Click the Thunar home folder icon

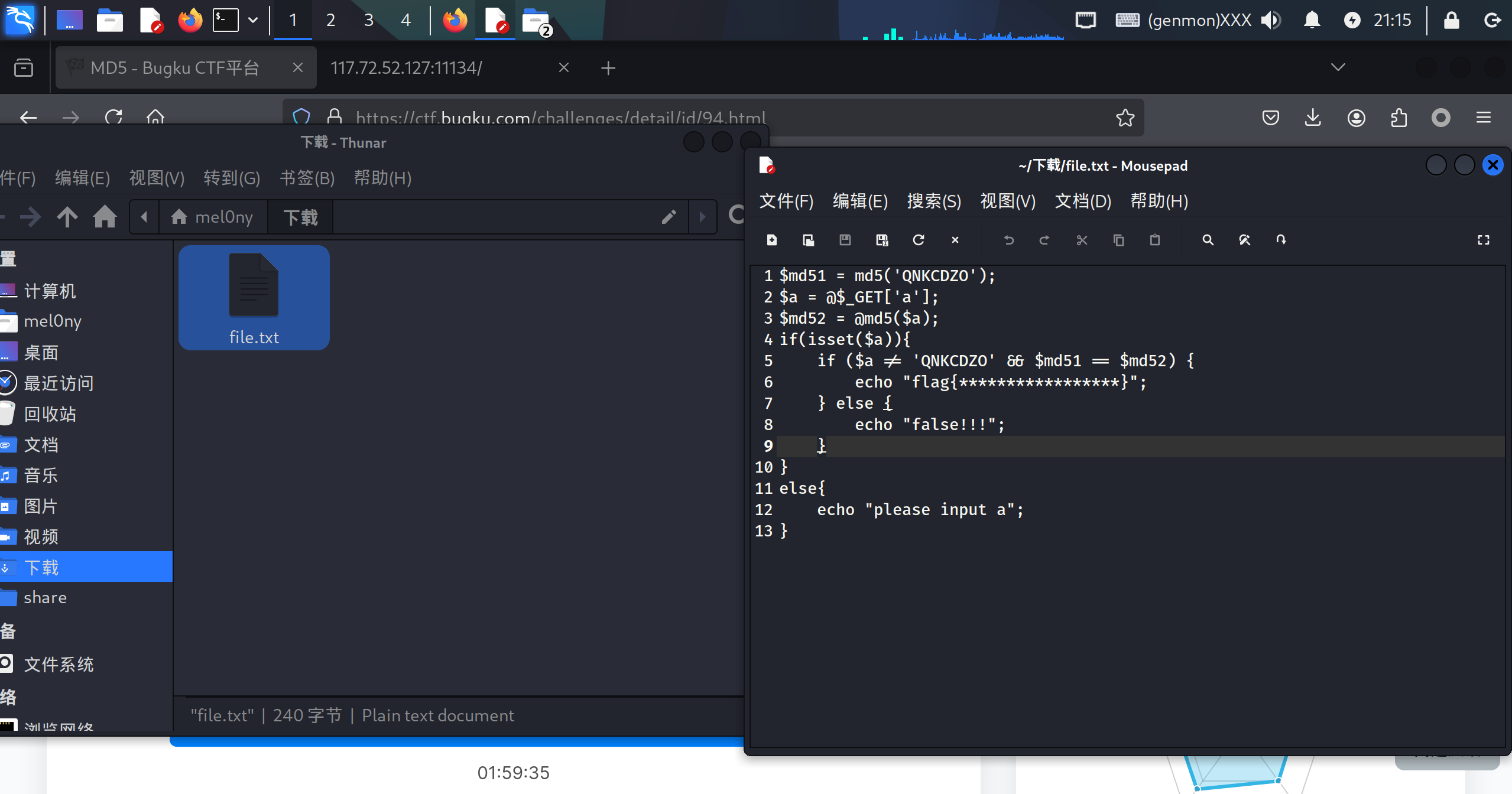click(x=105, y=217)
